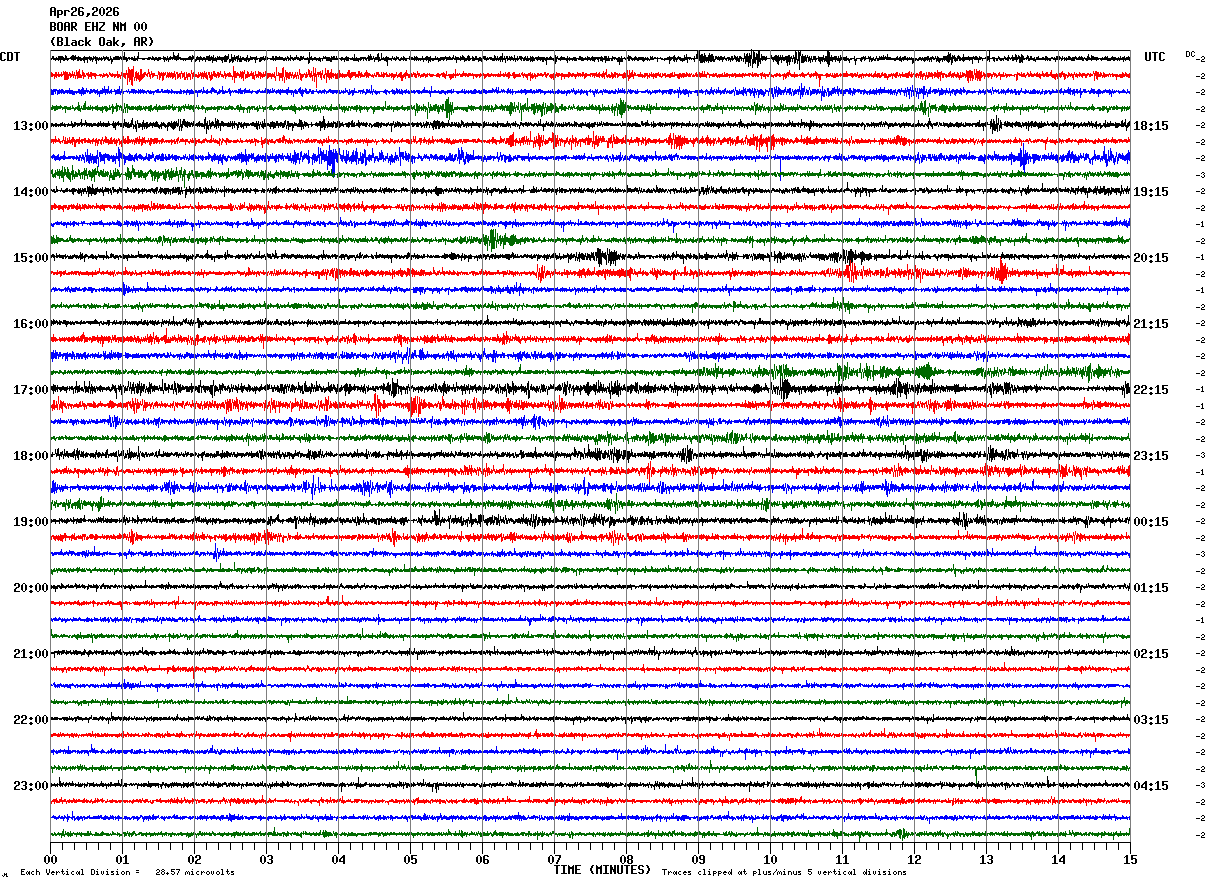Click the location label (Black Oak, AR)
This screenshot has width=1210, height=886.
(x=101, y=42)
